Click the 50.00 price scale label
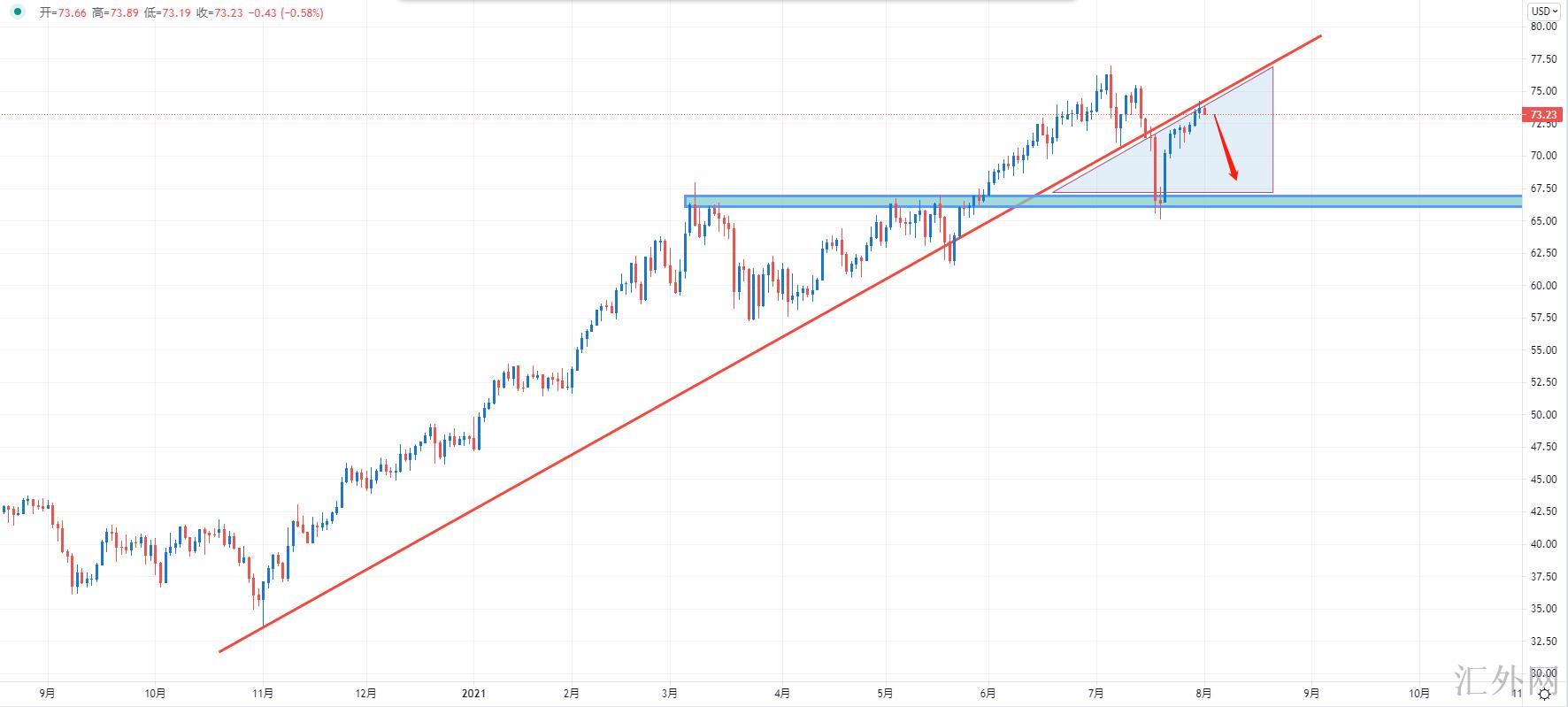The image size is (1568, 707). [1542, 415]
